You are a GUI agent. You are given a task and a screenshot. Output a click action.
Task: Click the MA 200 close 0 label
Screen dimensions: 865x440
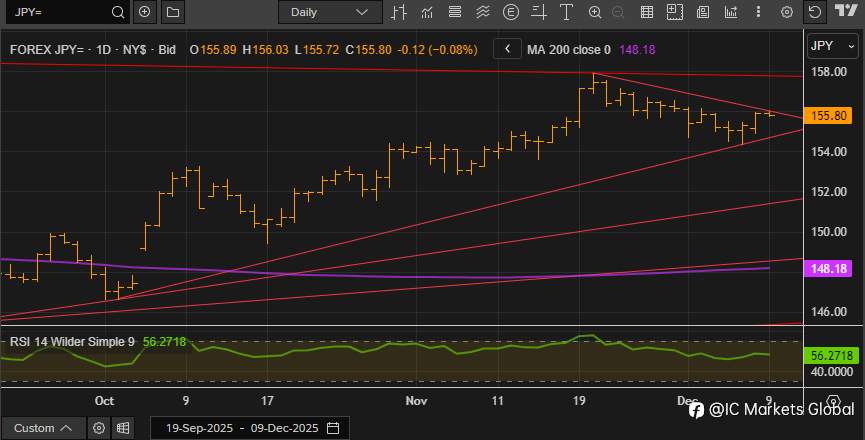point(568,50)
